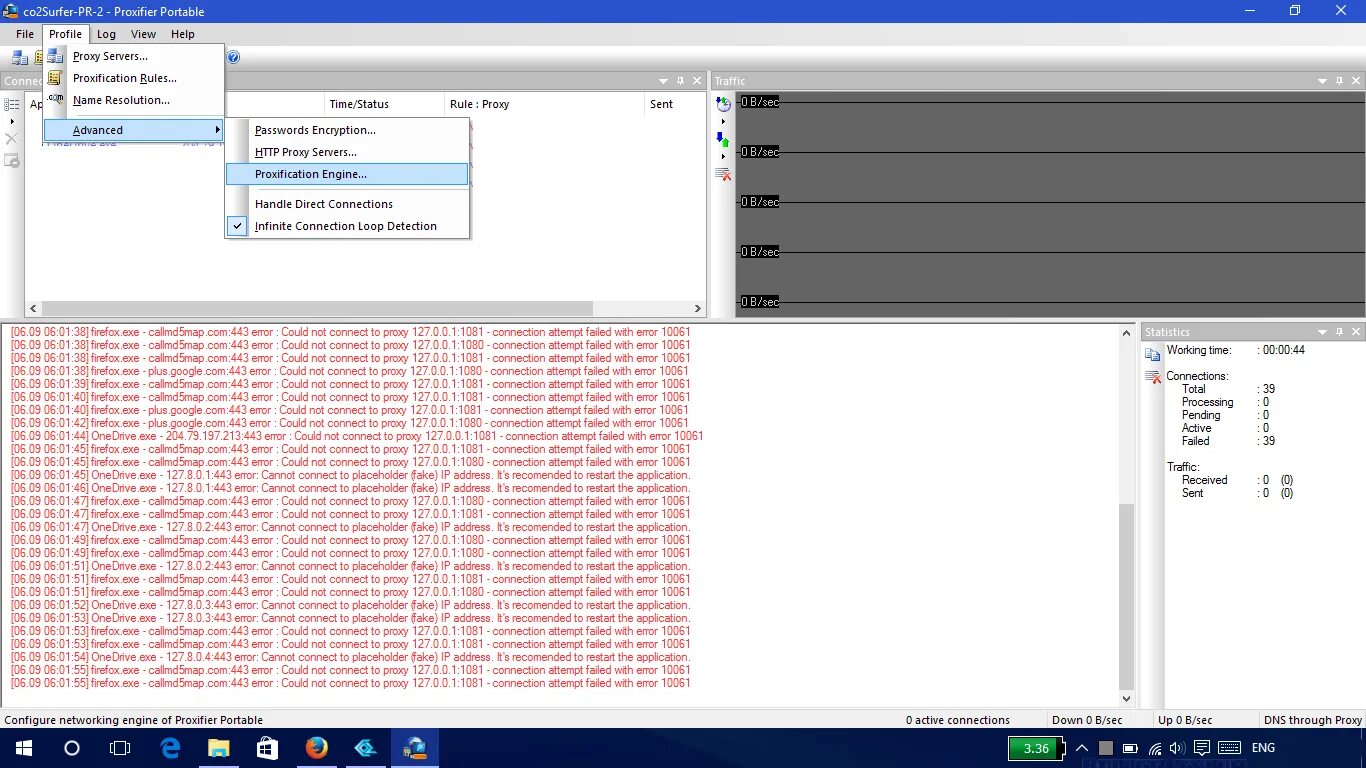Open Connections panel dropdown arrow

pyautogui.click(x=663, y=81)
